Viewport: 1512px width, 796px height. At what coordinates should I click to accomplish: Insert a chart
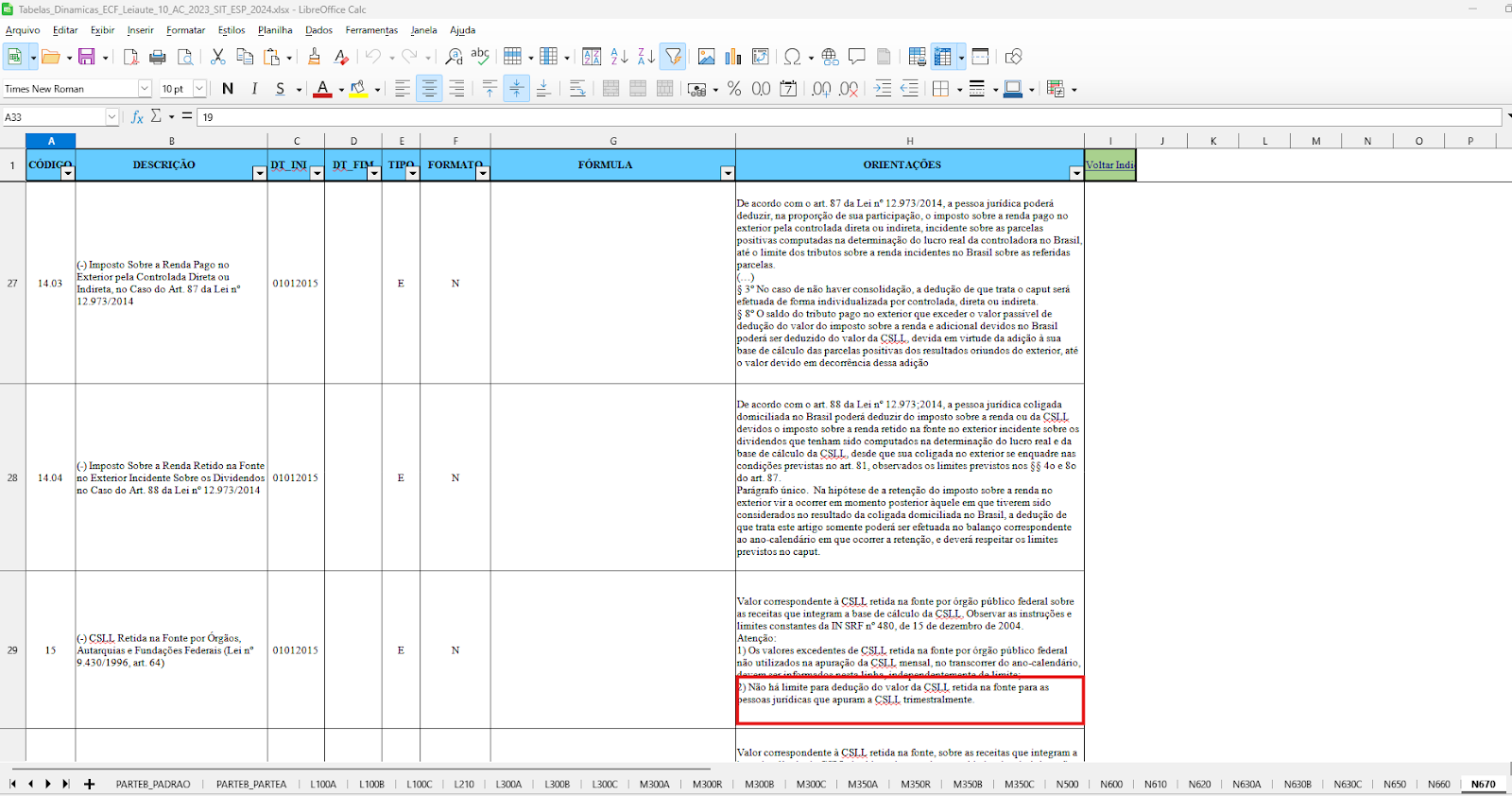tap(733, 57)
